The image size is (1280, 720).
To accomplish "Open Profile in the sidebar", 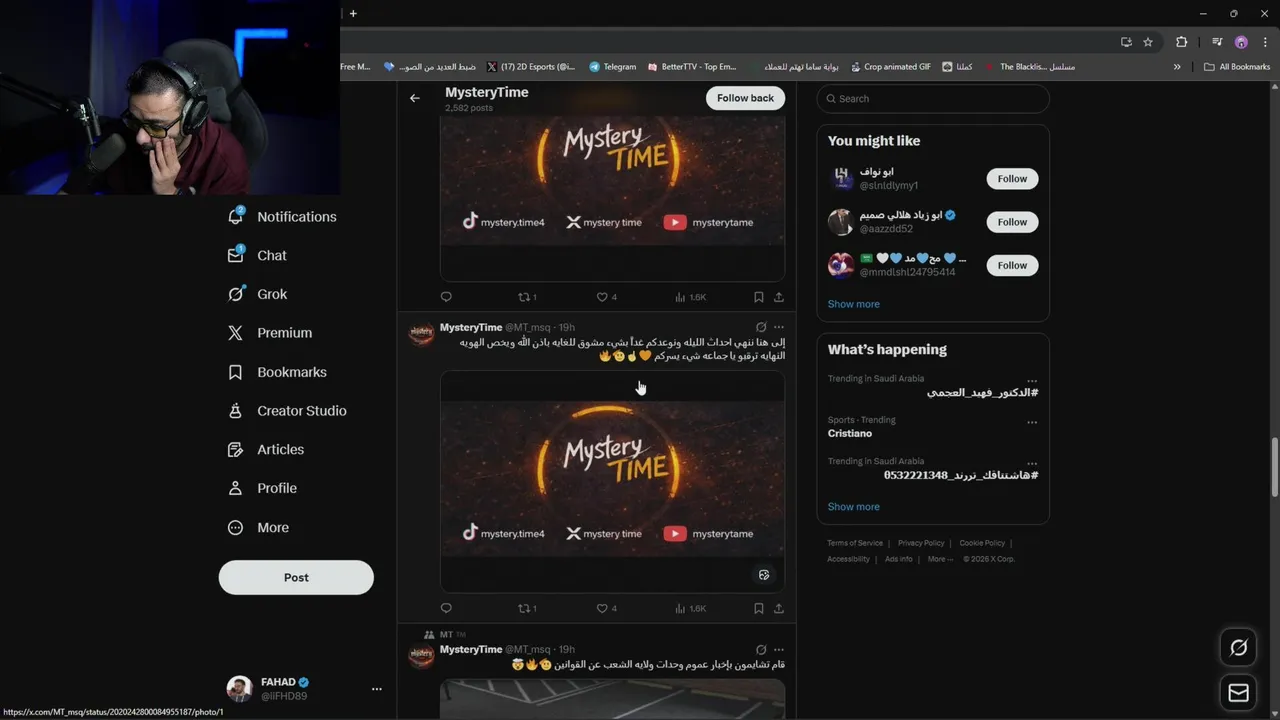I will click(262, 488).
